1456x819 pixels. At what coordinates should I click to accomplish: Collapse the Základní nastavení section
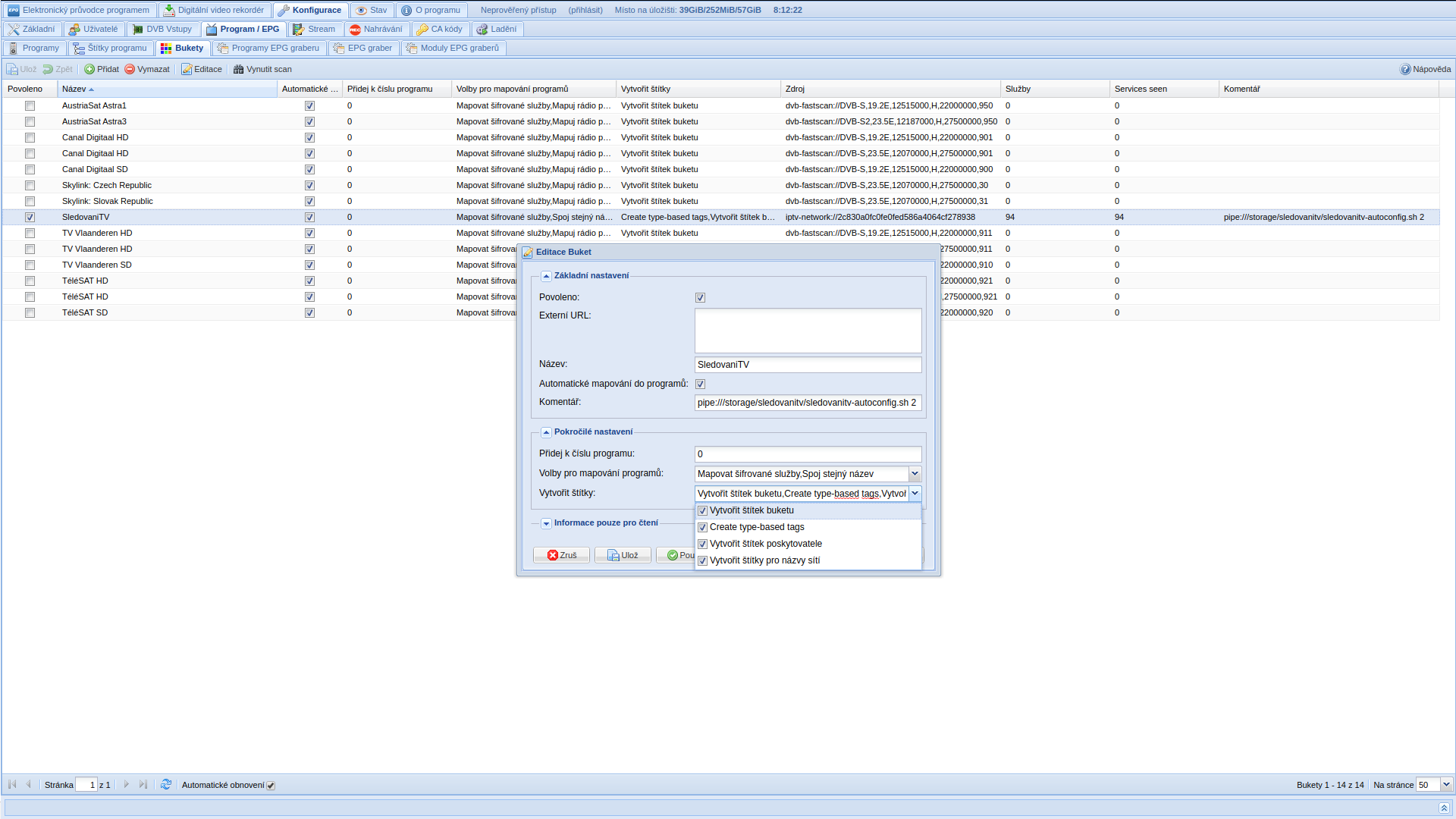546,276
